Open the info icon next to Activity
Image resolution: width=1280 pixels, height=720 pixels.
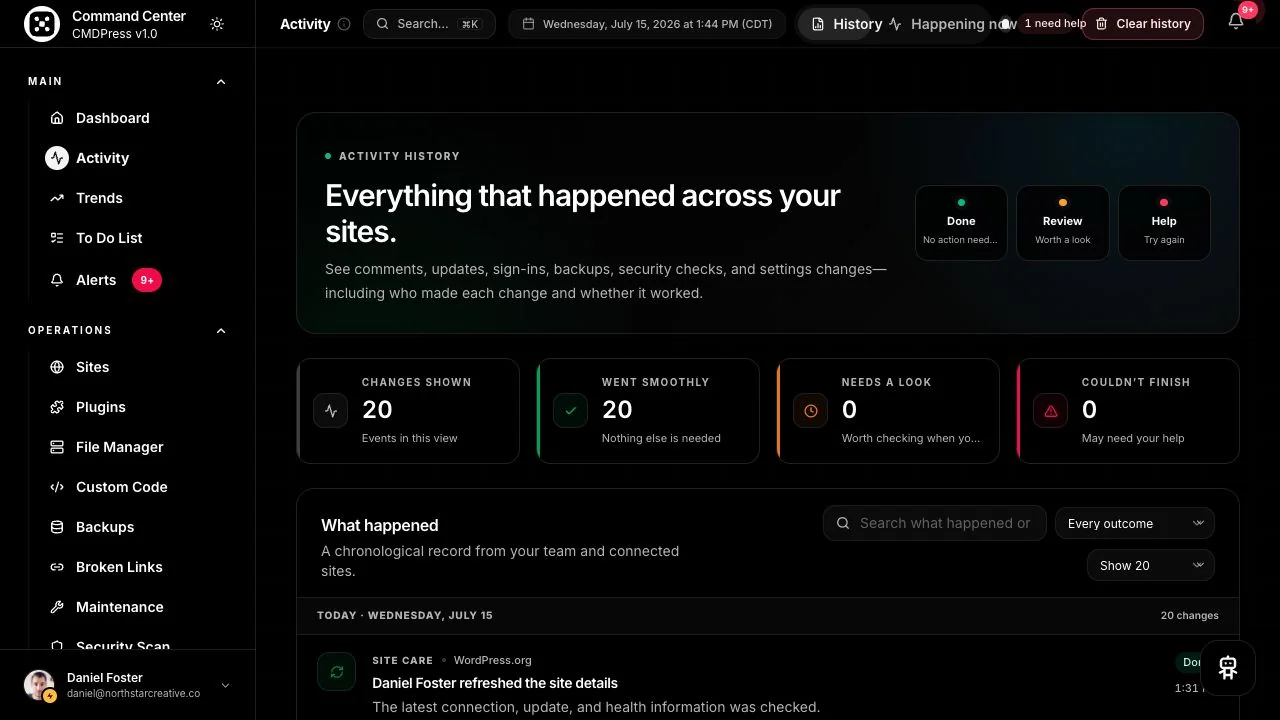click(344, 24)
